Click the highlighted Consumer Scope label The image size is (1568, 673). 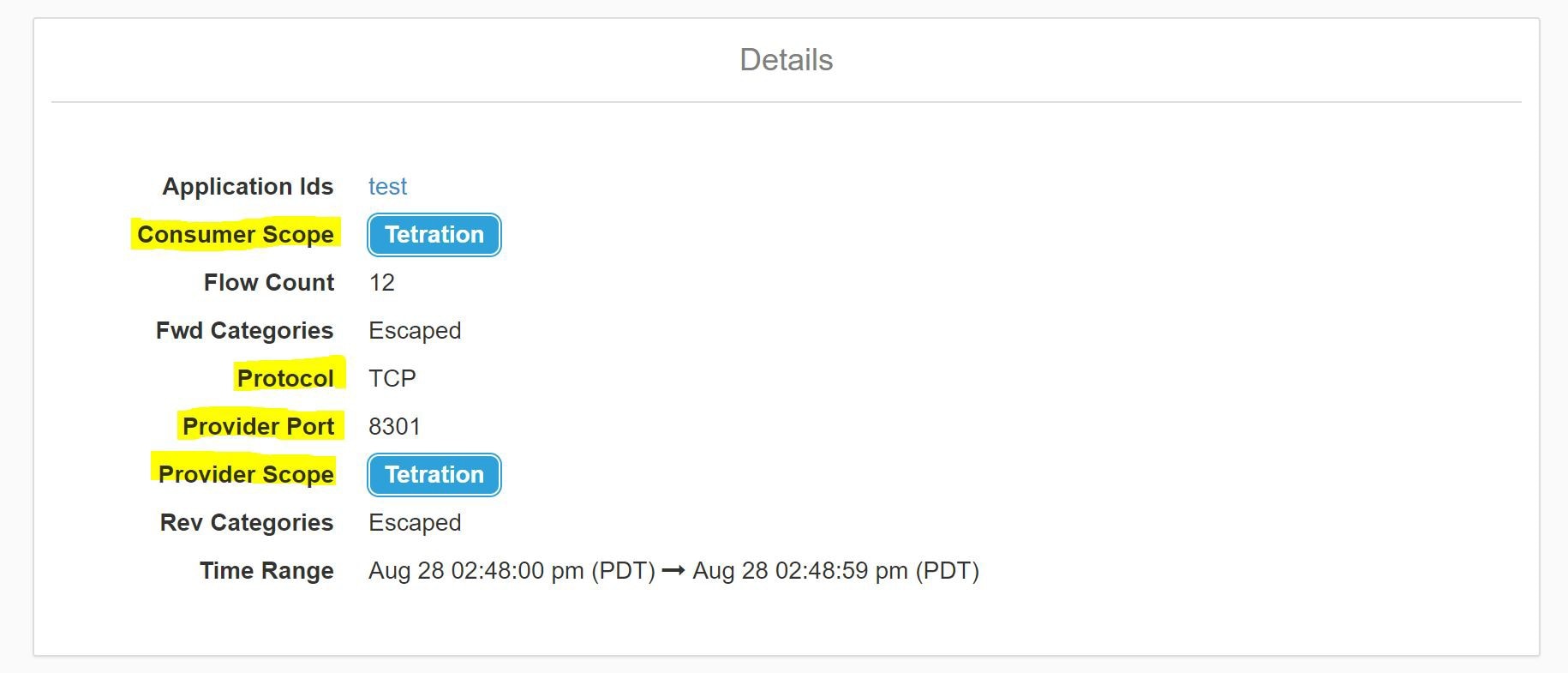point(236,234)
